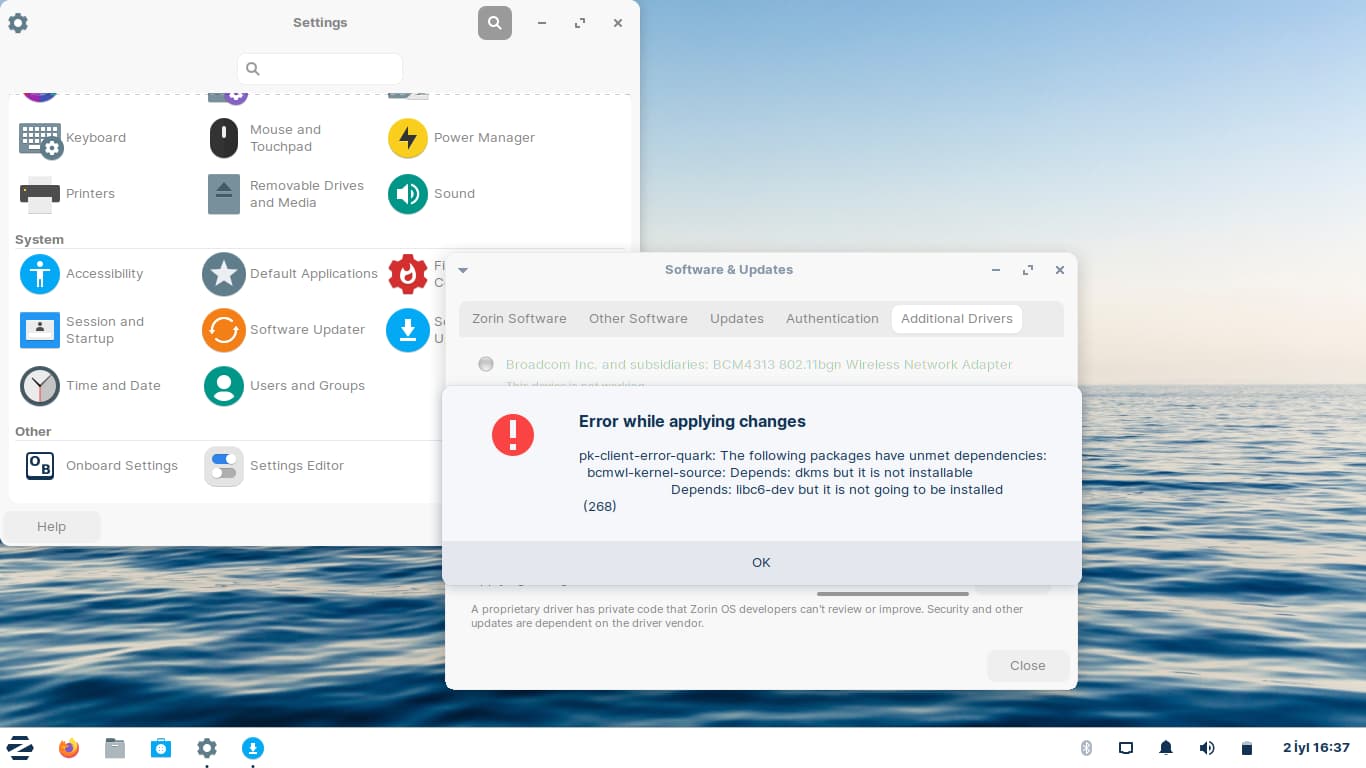Switch to the Updates tab
Viewport: 1366px width, 768px height.
737,319
